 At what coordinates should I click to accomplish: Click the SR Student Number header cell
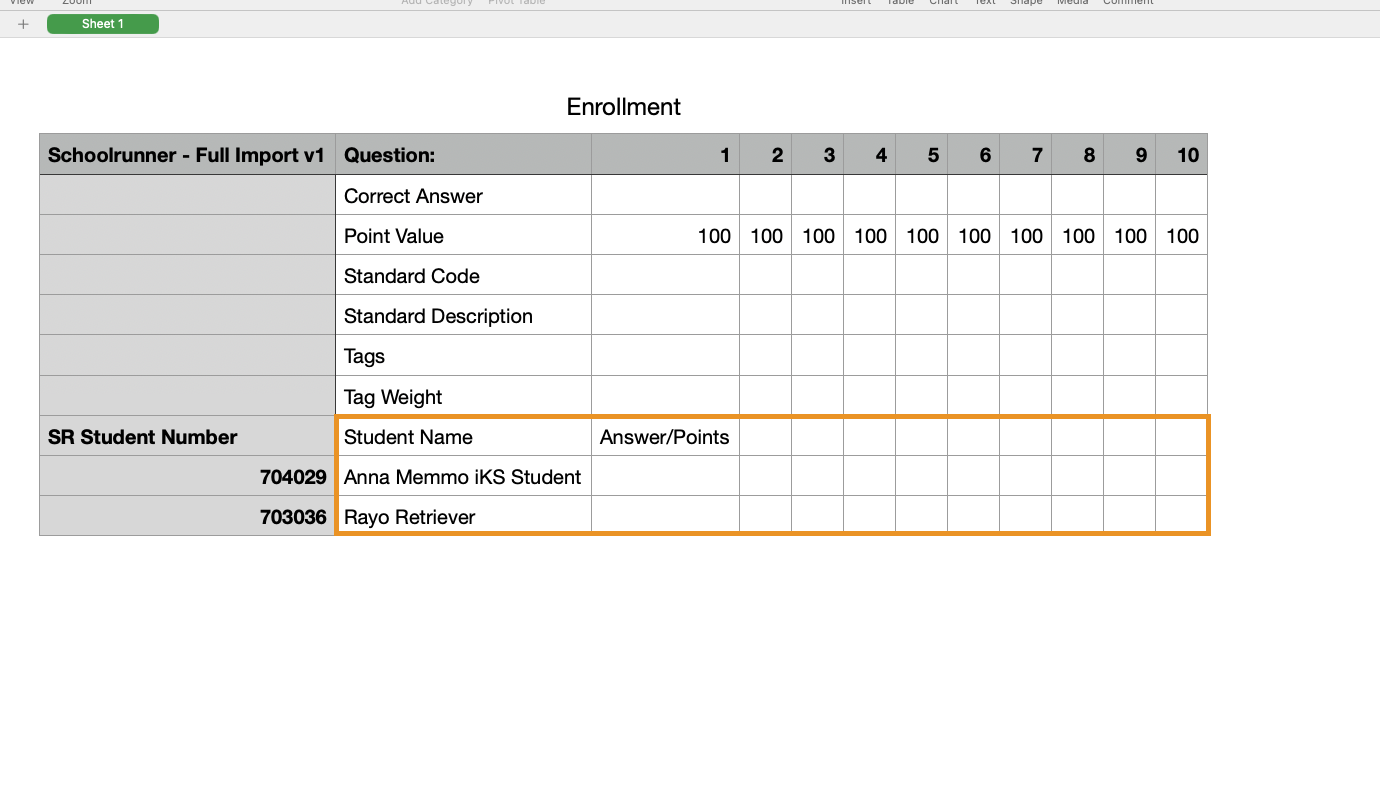188,436
